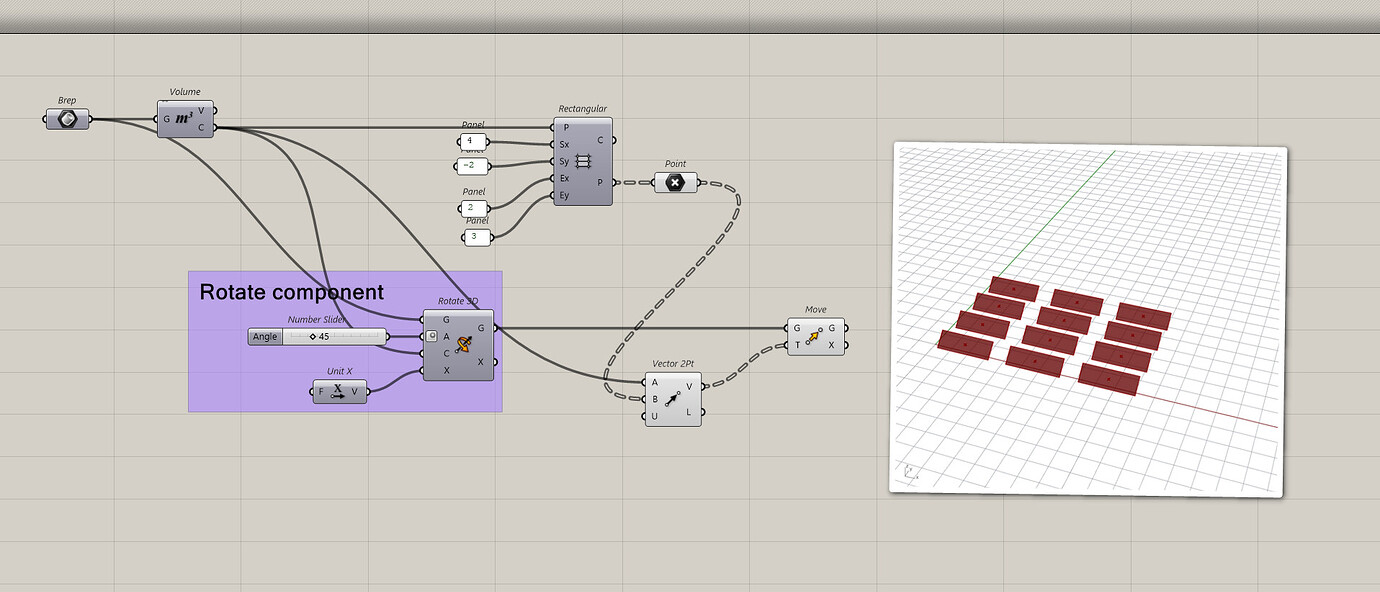Click the B input of Vector 2Pt
The image size is (1380, 592).
point(655,399)
